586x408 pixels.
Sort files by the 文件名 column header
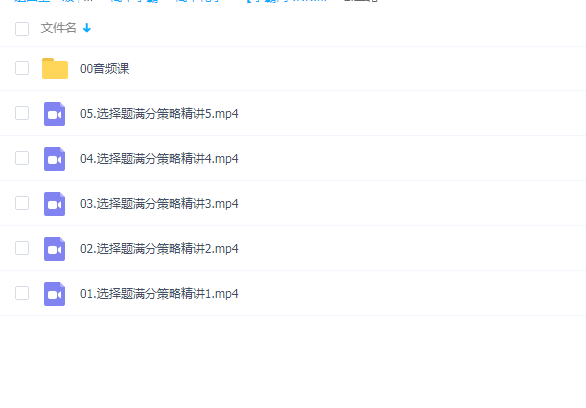point(58,28)
